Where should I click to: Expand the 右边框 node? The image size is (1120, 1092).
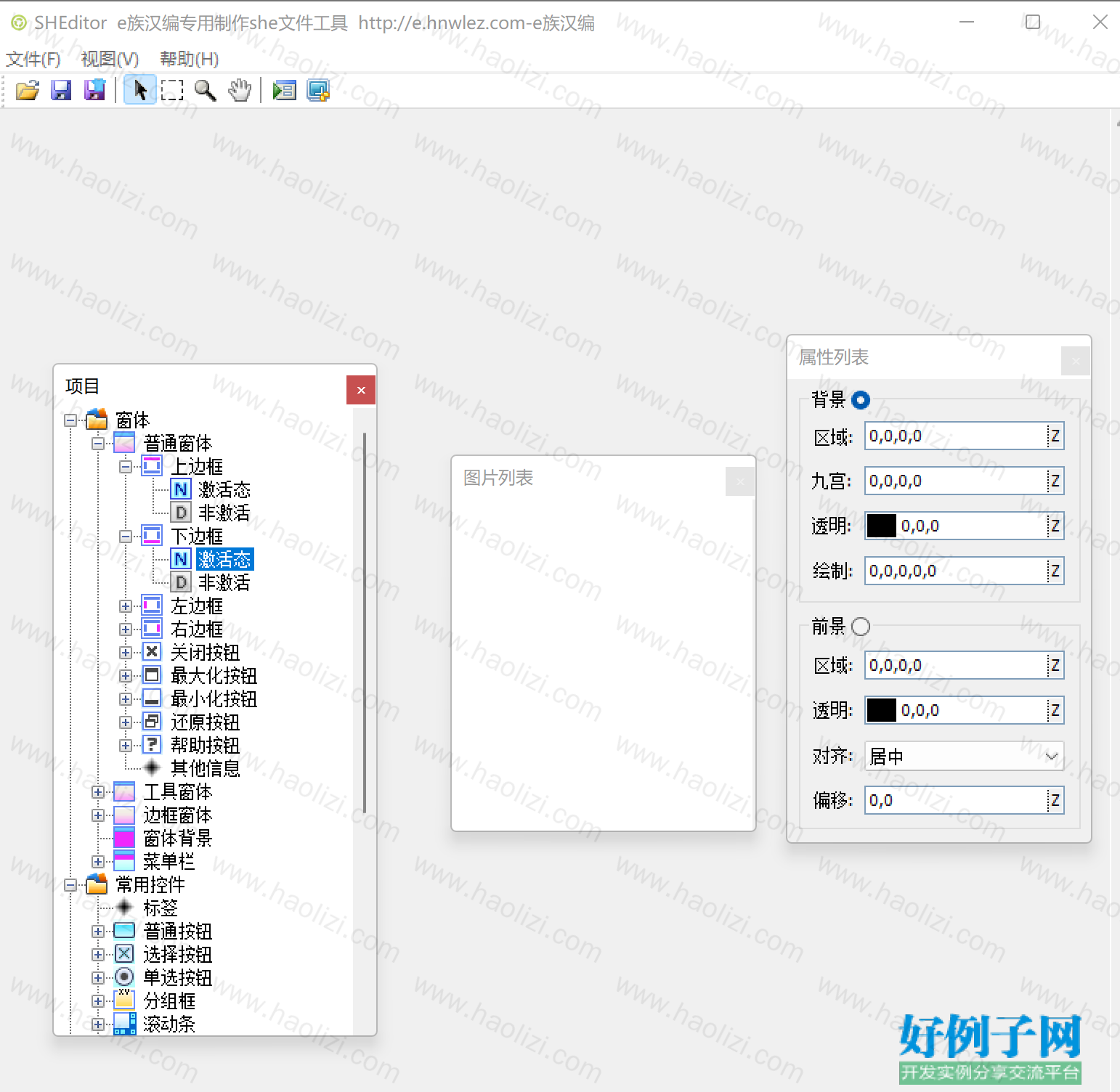tap(126, 629)
